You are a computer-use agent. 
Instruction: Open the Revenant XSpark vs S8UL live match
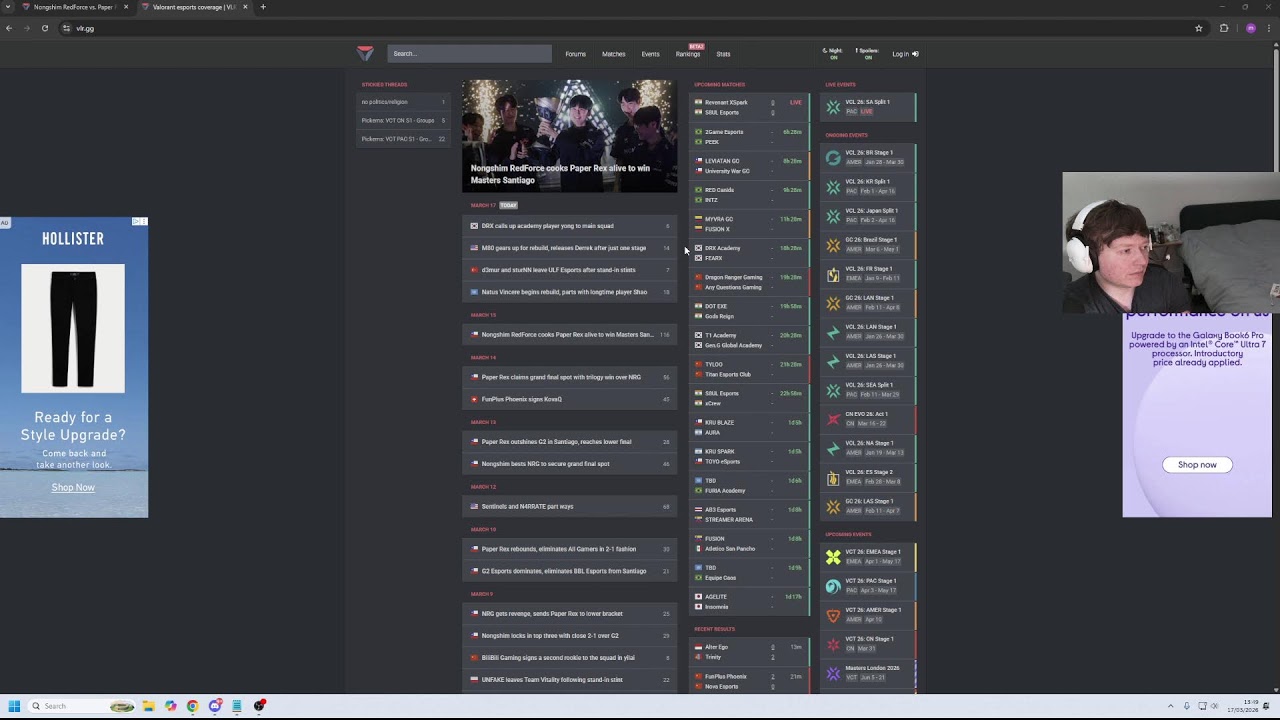[x=750, y=107]
